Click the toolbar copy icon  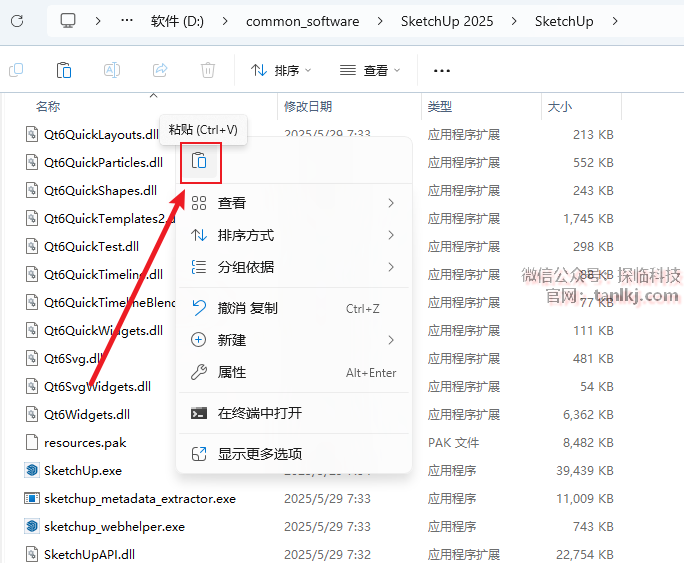point(16,70)
